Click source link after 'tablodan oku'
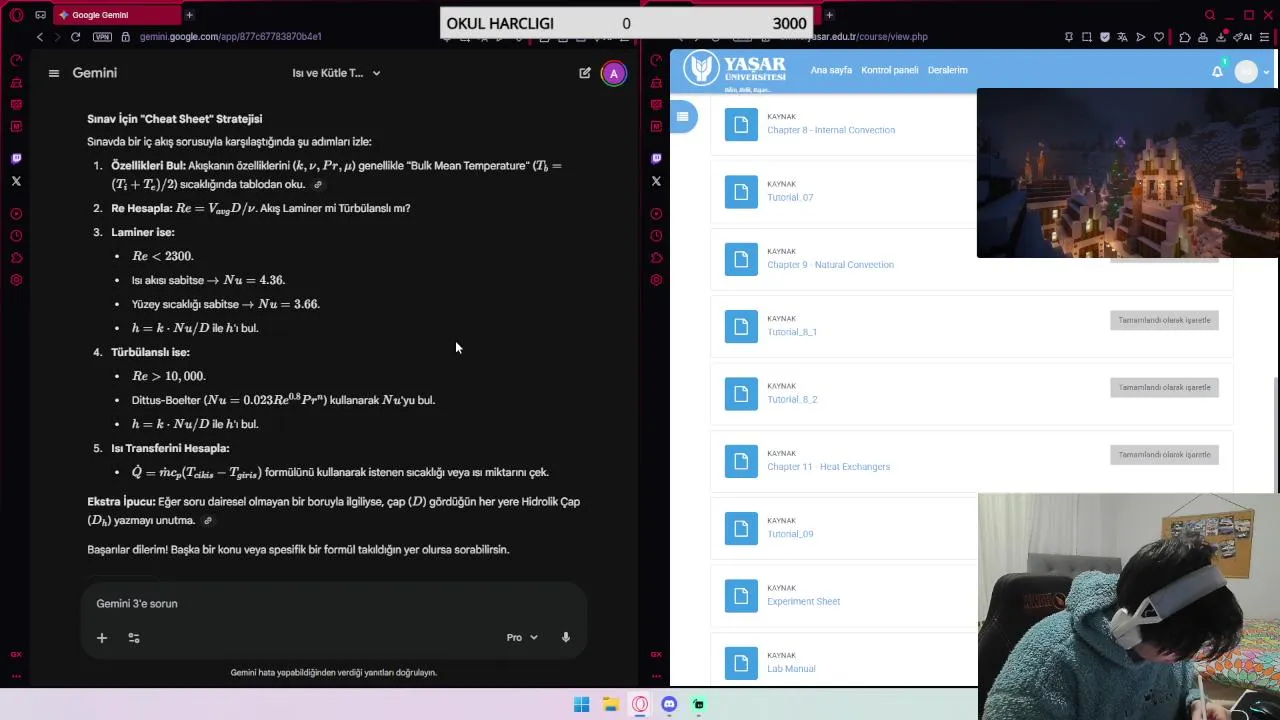This screenshot has width=1280, height=720. click(318, 185)
